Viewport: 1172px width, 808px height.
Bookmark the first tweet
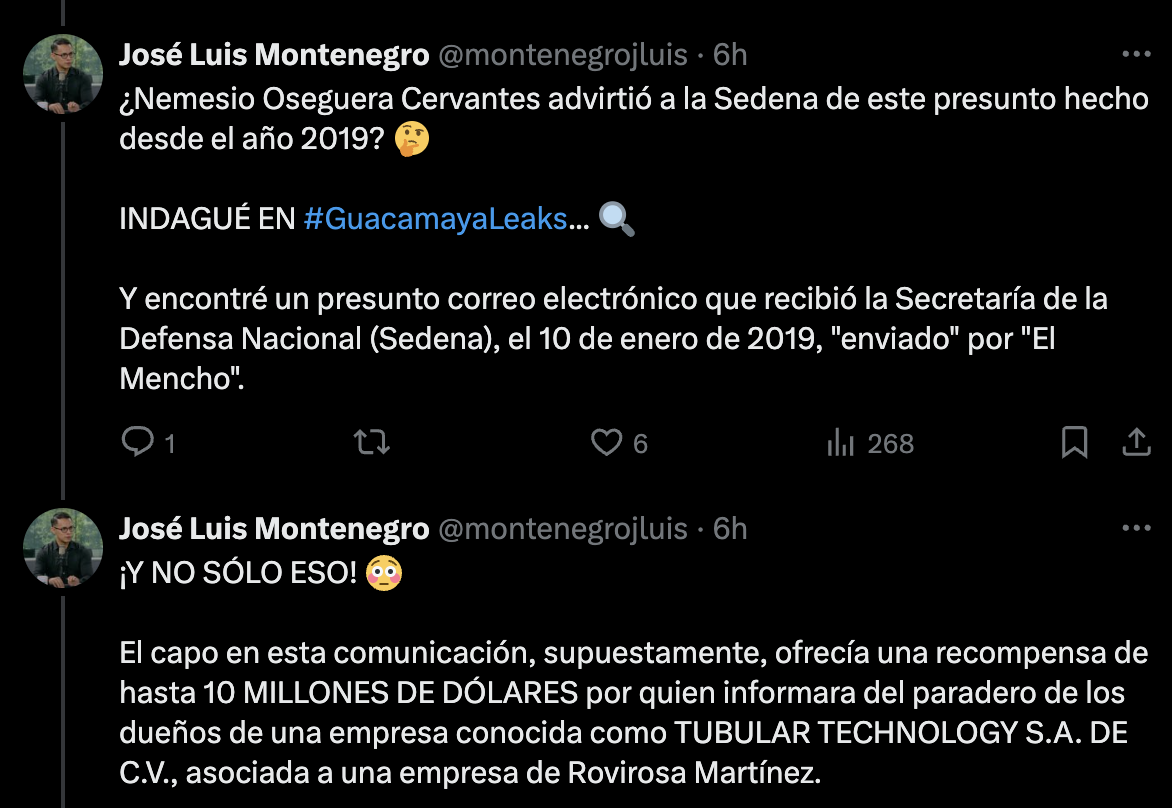point(1075,443)
